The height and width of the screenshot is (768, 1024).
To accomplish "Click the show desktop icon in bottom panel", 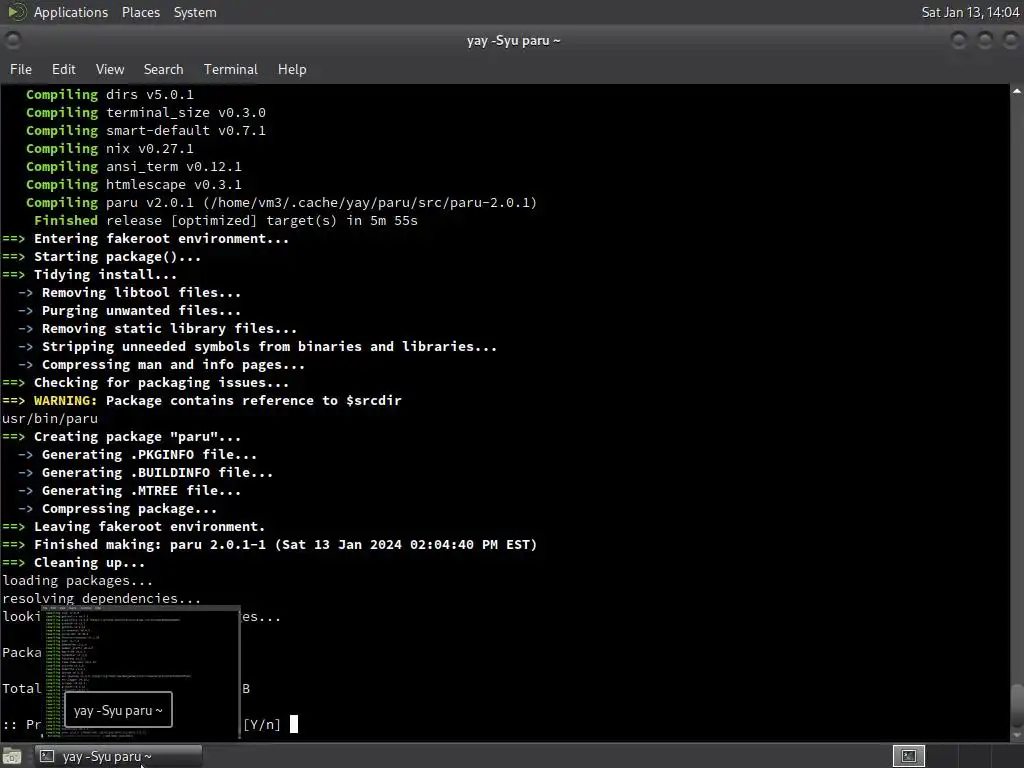I will pos(12,756).
